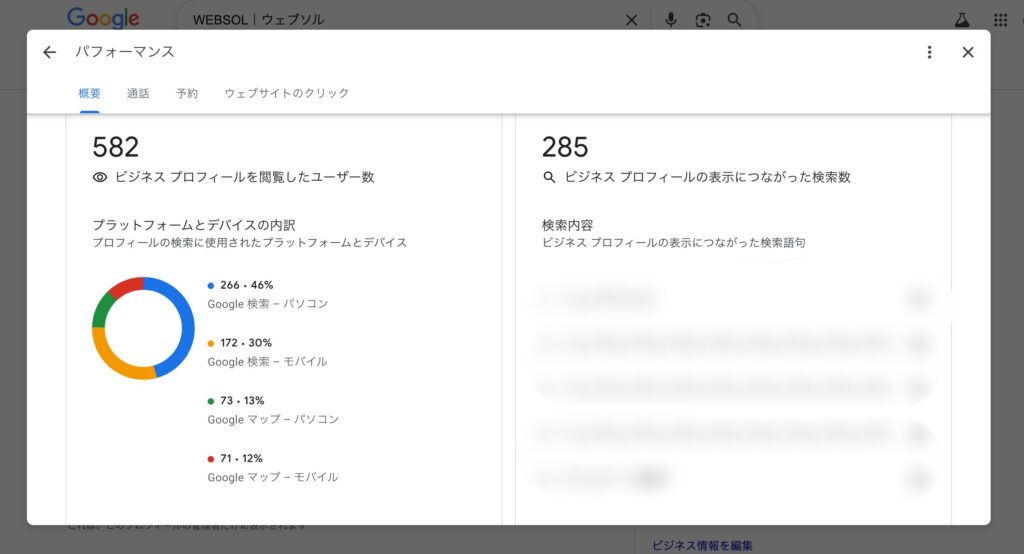
Task: Clear the search box text
Action: click(631, 20)
